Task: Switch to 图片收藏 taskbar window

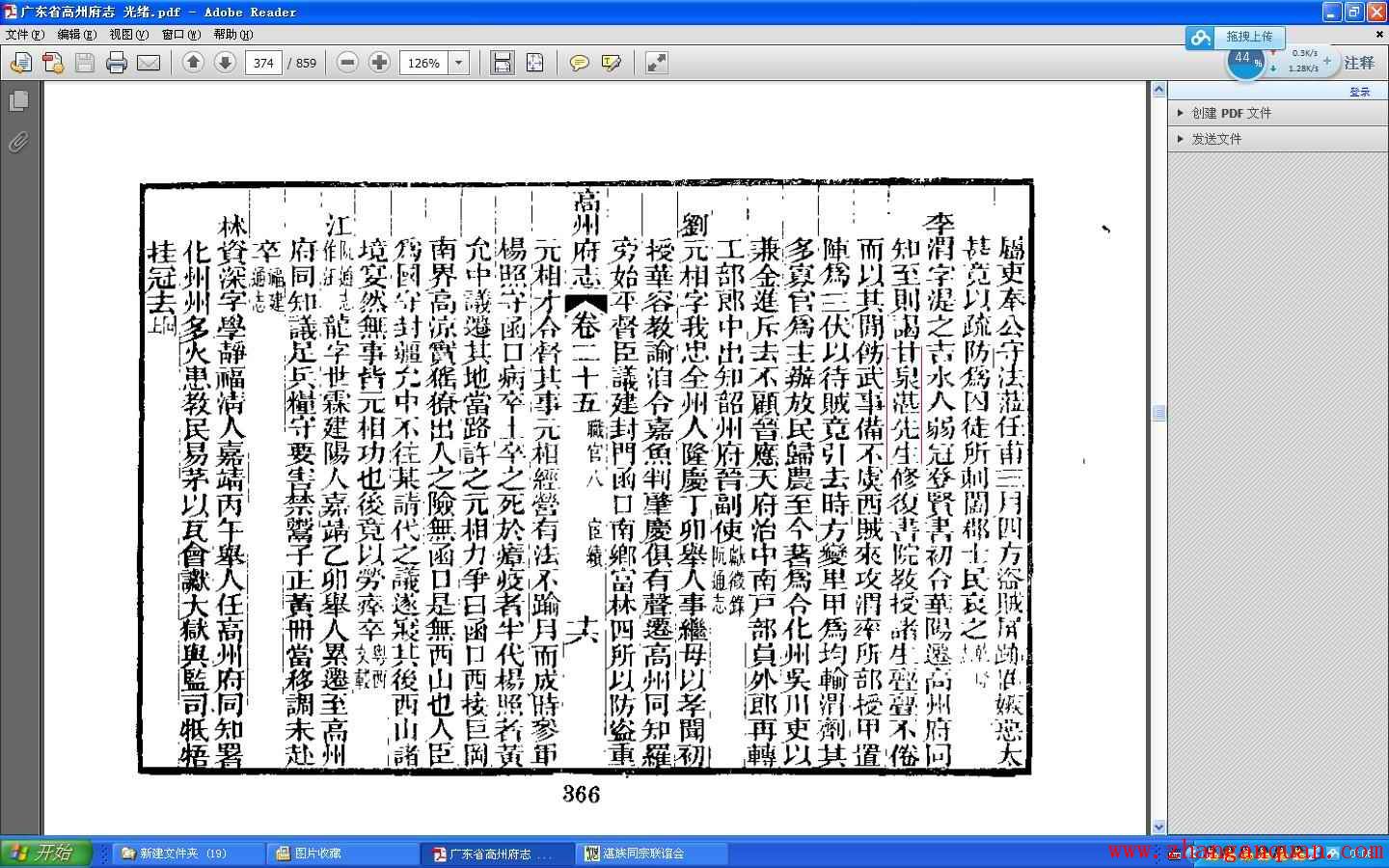Action: [x=342, y=854]
